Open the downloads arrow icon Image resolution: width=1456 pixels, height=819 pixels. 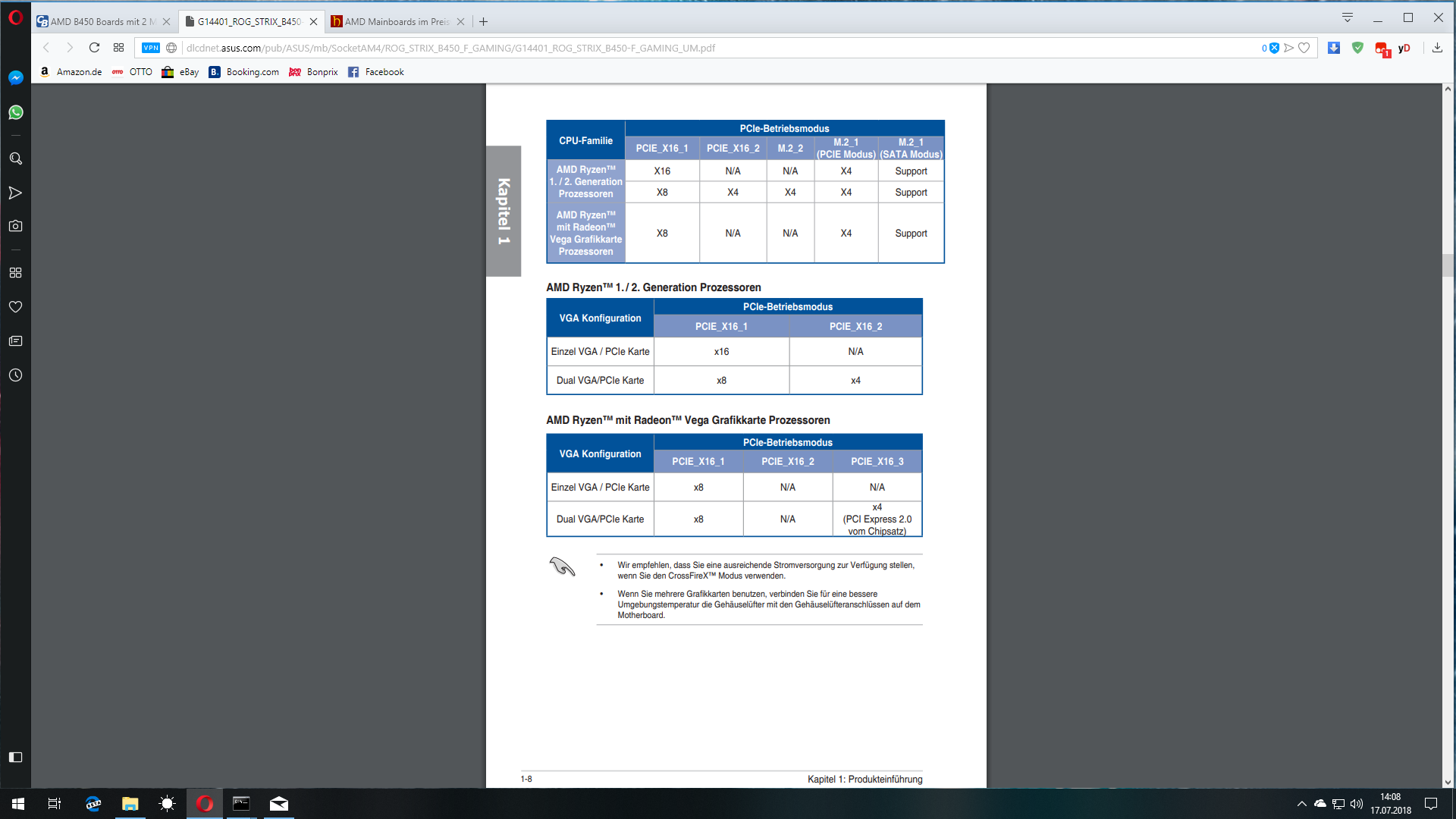[1437, 48]
